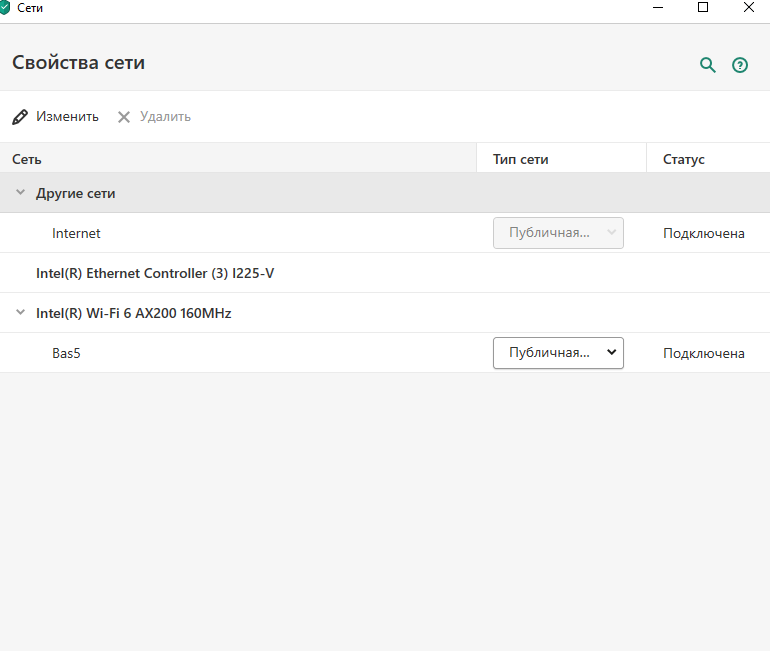Open network type dropdown for Bas5
The height and width of the screenshot is (651, 770).
coord(558,353)
